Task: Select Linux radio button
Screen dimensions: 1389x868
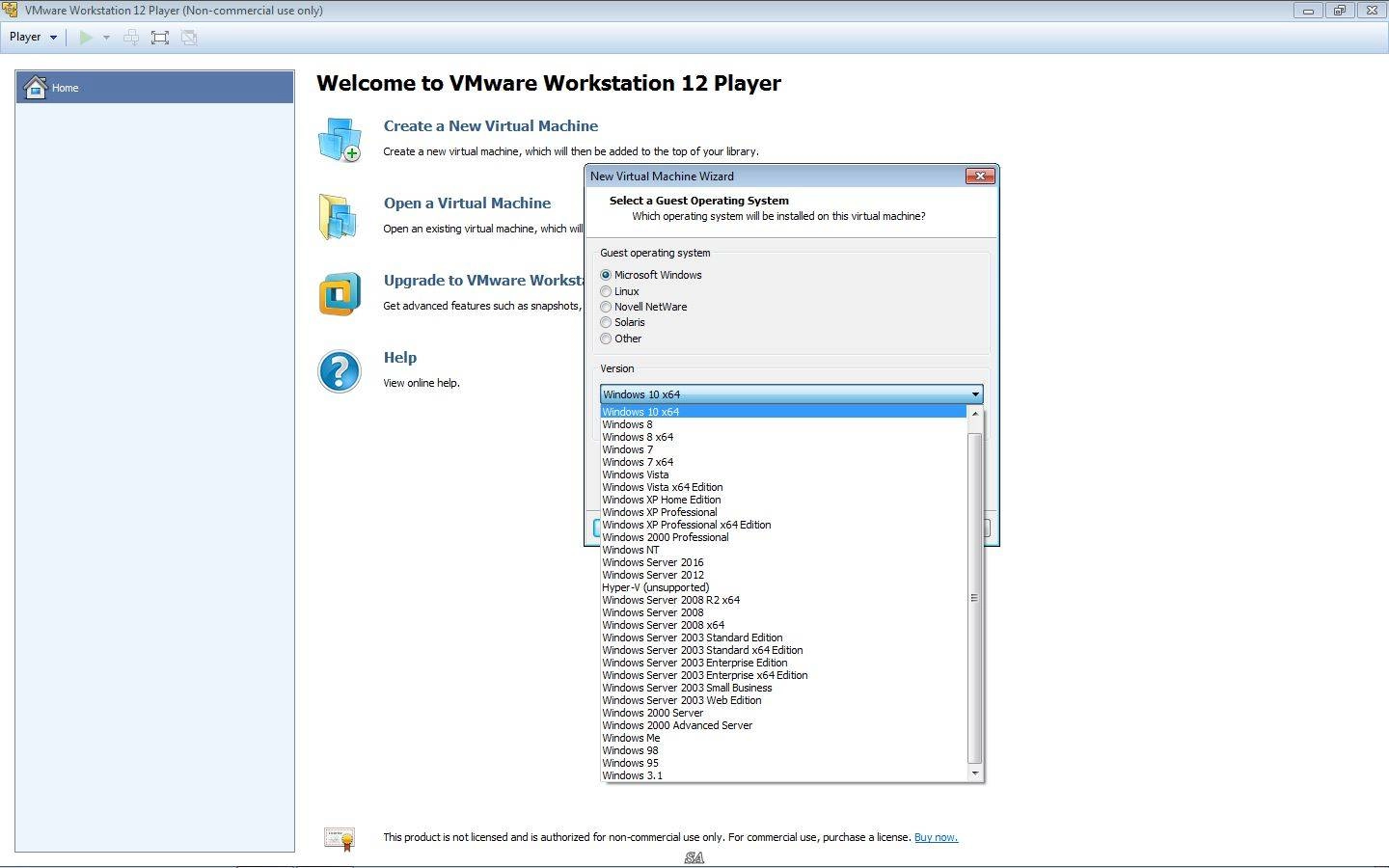Action: pos(606,291)
